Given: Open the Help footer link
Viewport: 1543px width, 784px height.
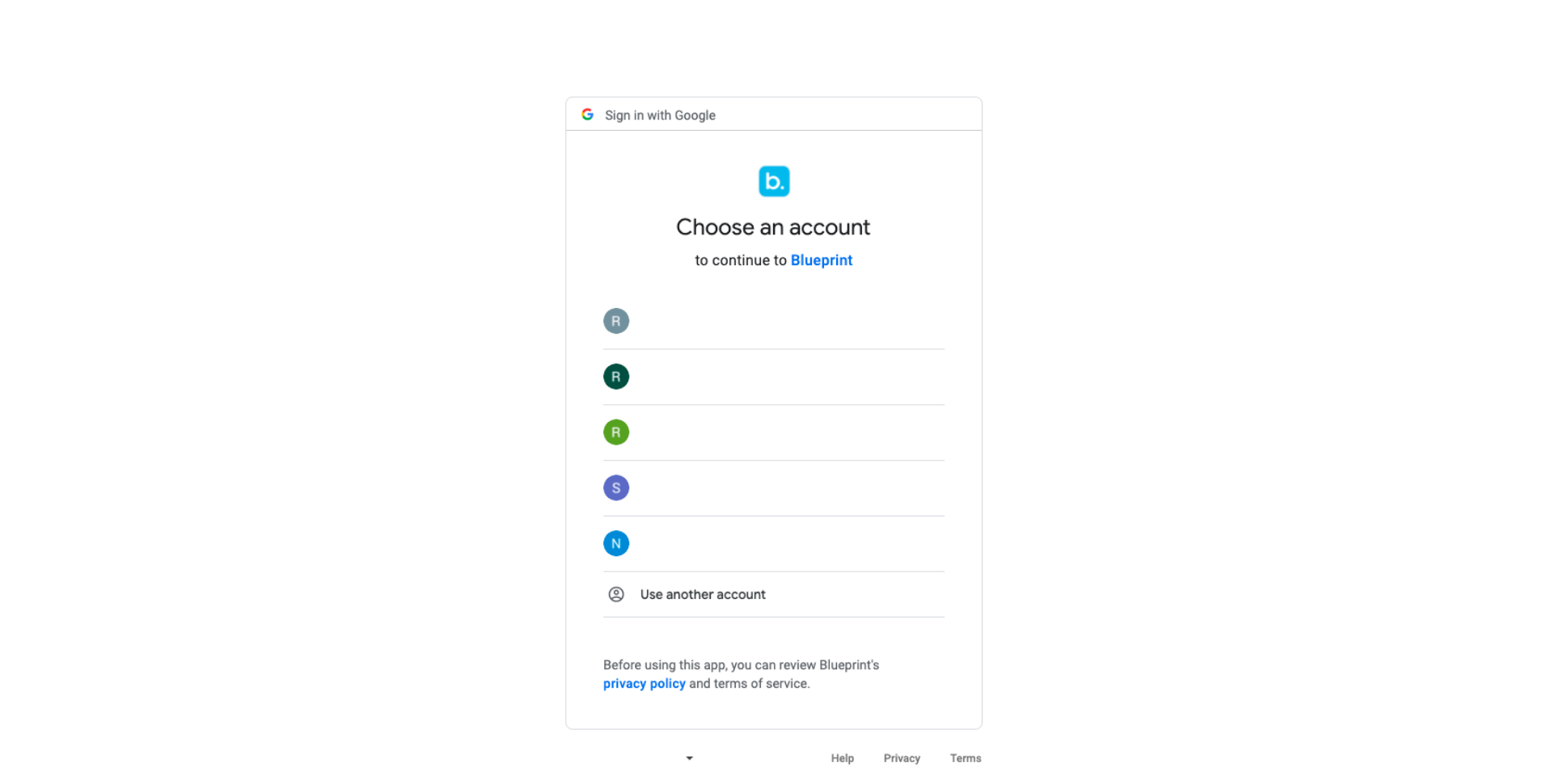Looking at the screenshot, I should [x=842, y=758].
